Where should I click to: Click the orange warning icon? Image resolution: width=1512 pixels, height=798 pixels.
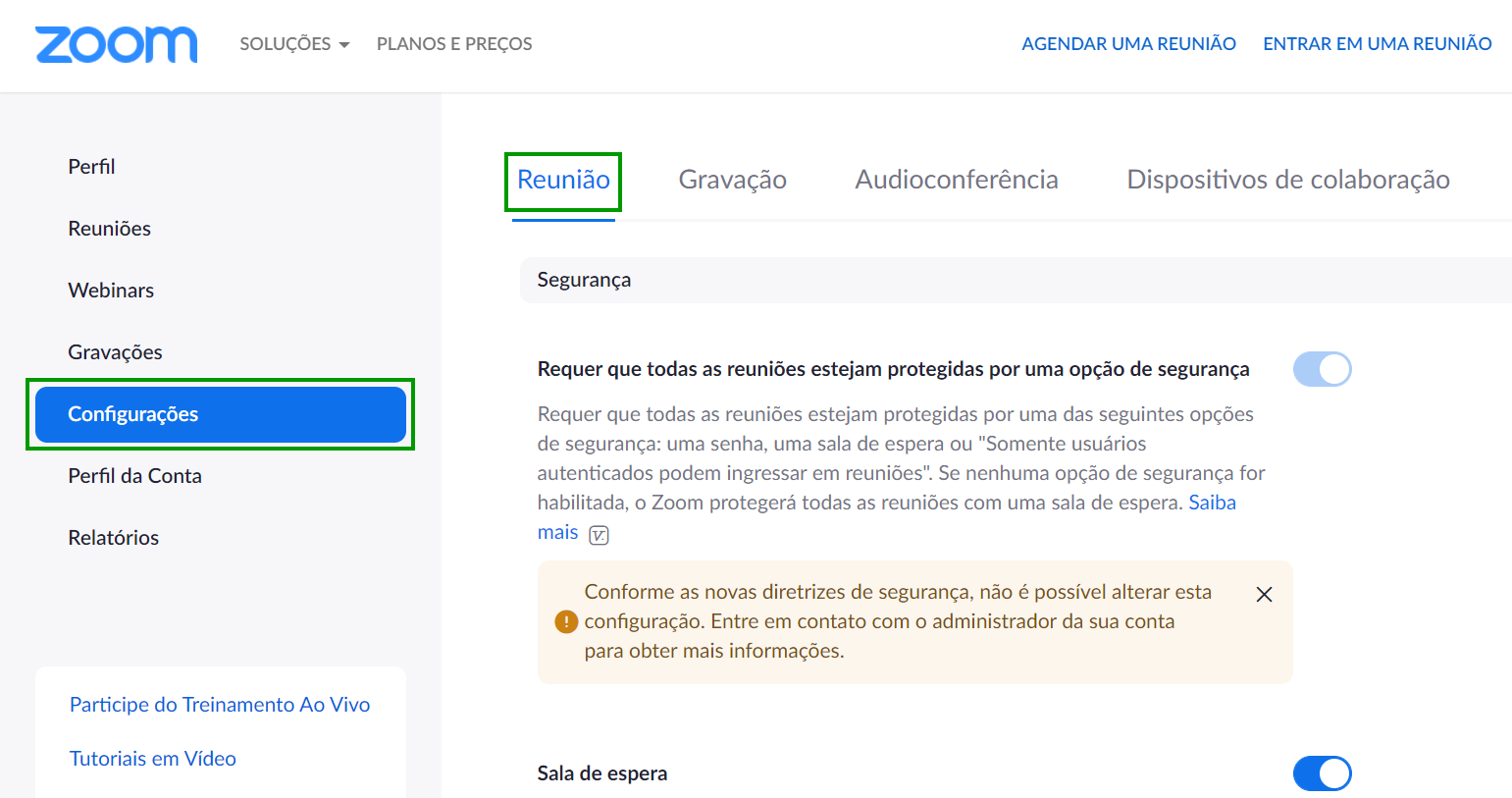click(566, 621)
